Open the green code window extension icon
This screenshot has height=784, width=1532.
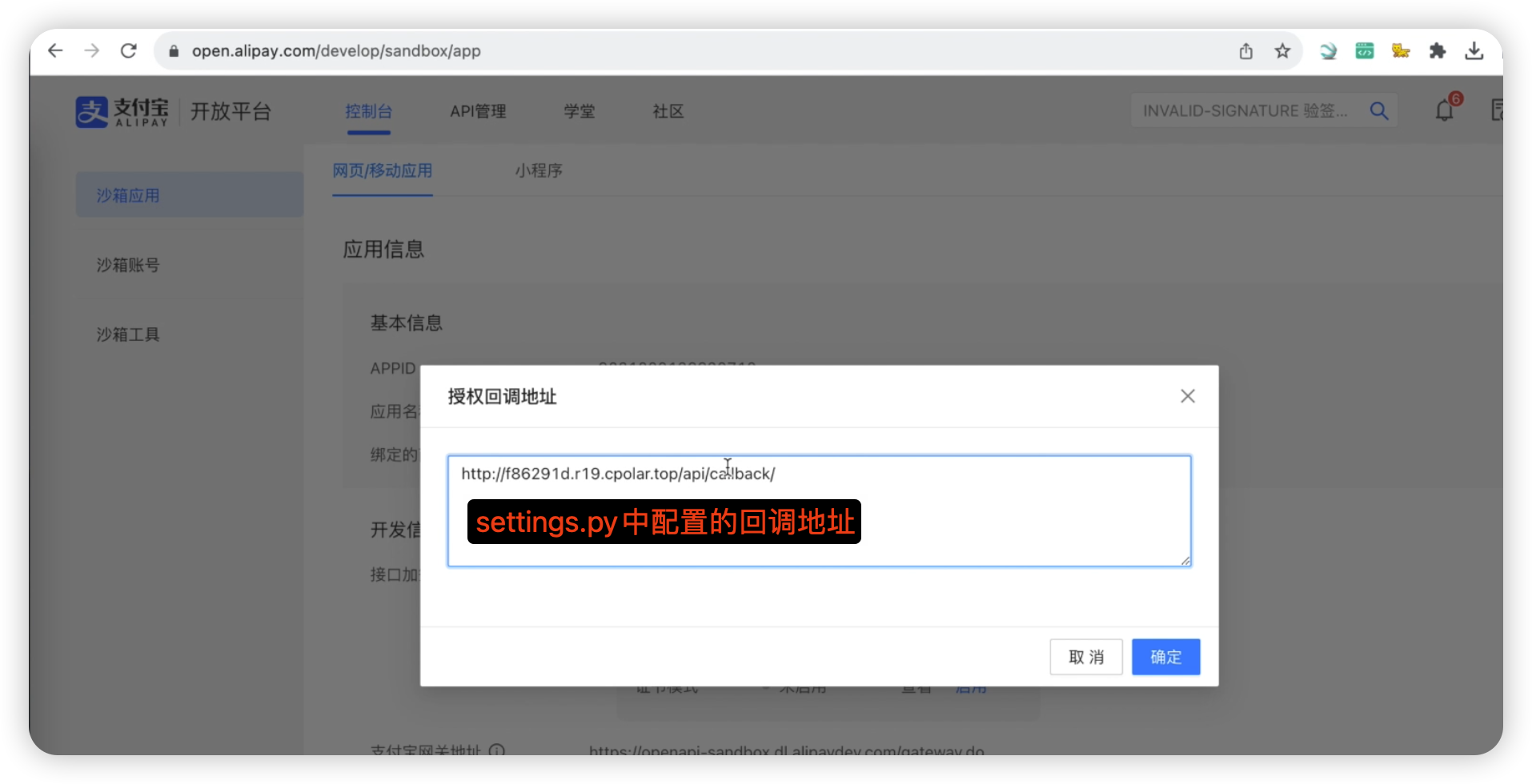1365,51
